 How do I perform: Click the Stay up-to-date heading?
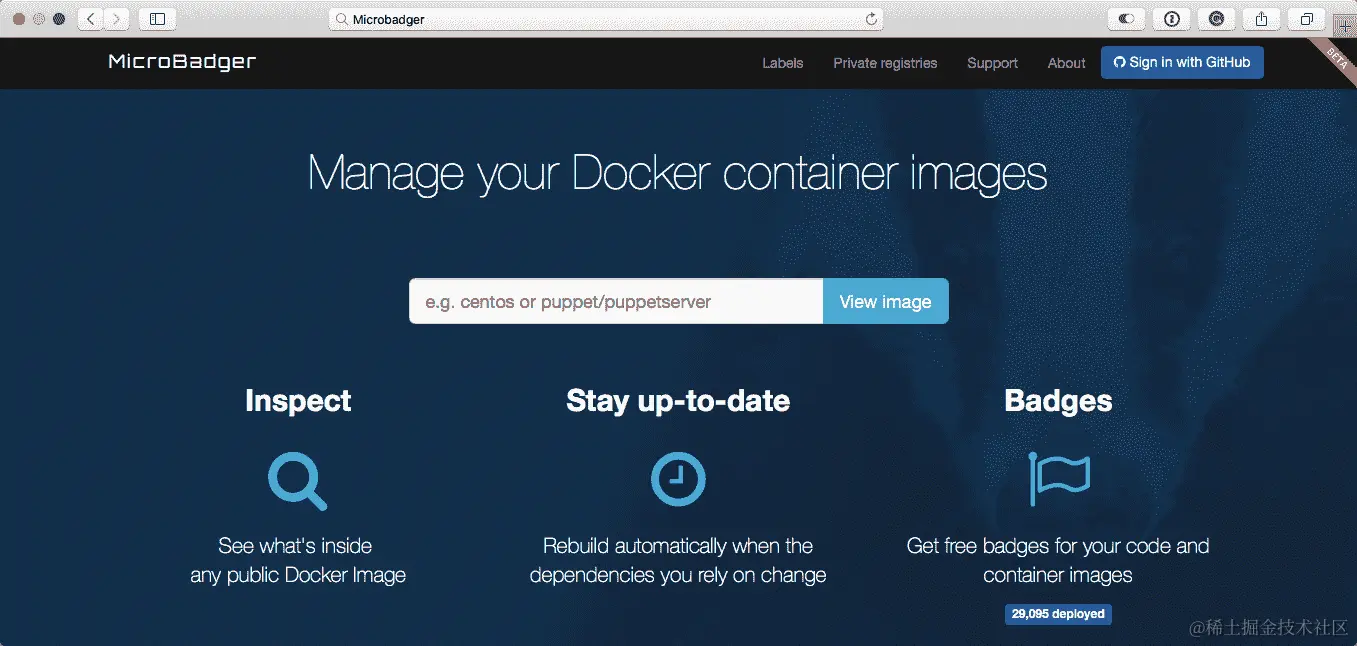[678, 401]
